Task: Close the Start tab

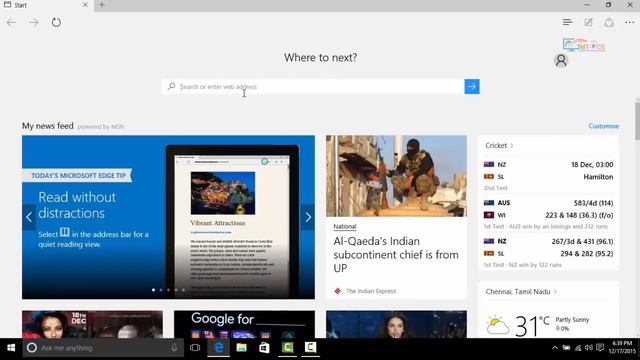Action: (85, 5)
